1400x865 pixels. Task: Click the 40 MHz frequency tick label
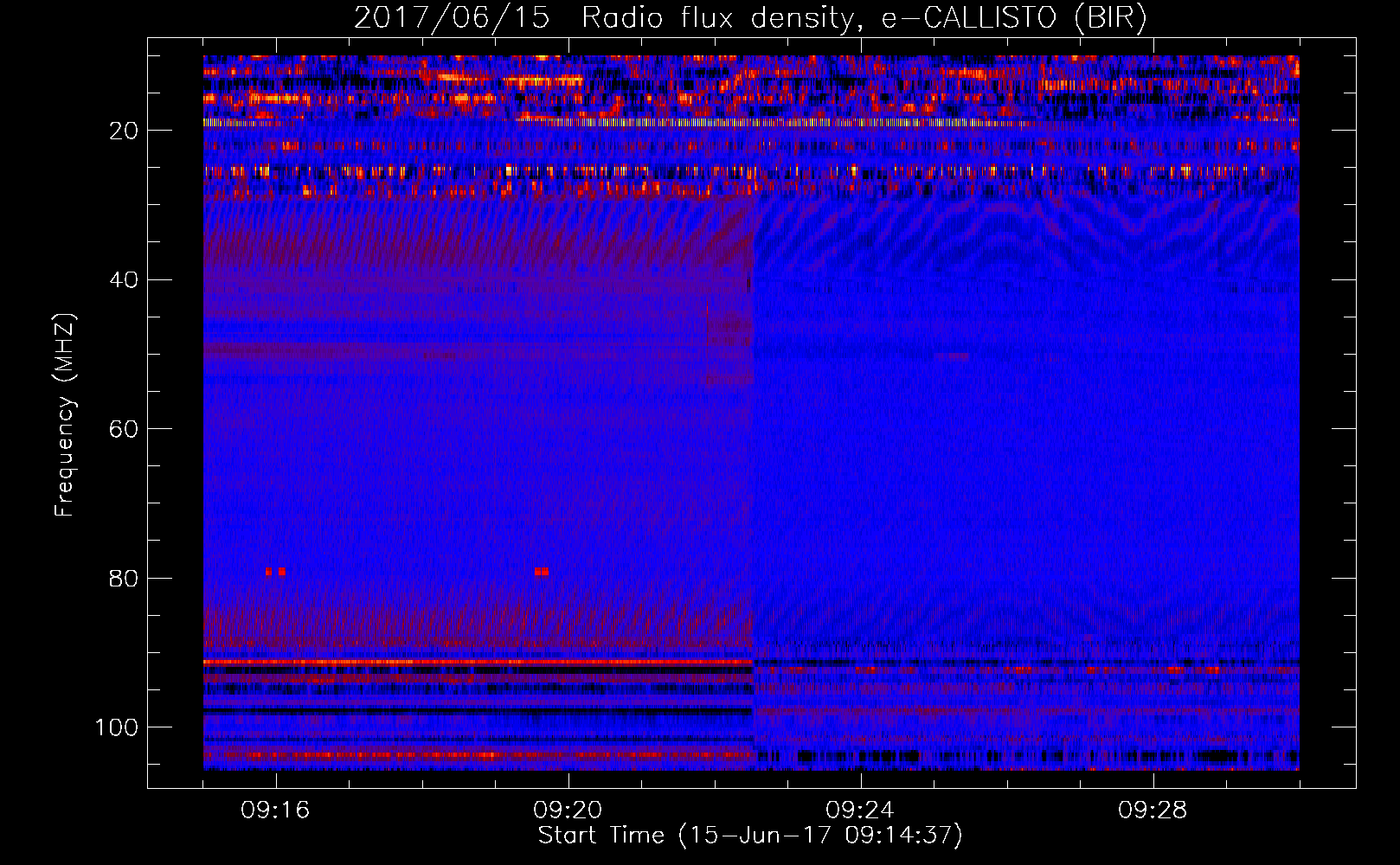coord(125,280)
